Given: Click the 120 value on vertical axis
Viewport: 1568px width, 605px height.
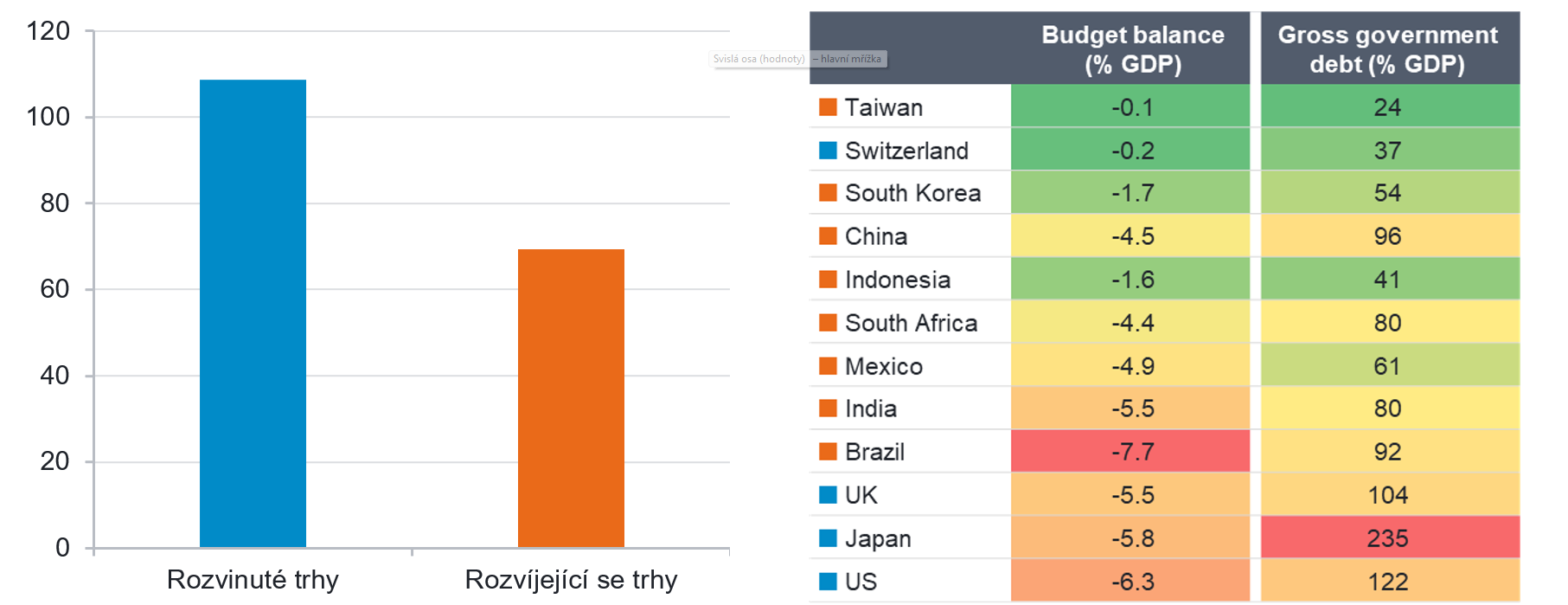Looking at the screenshot, I should (48, 31).
